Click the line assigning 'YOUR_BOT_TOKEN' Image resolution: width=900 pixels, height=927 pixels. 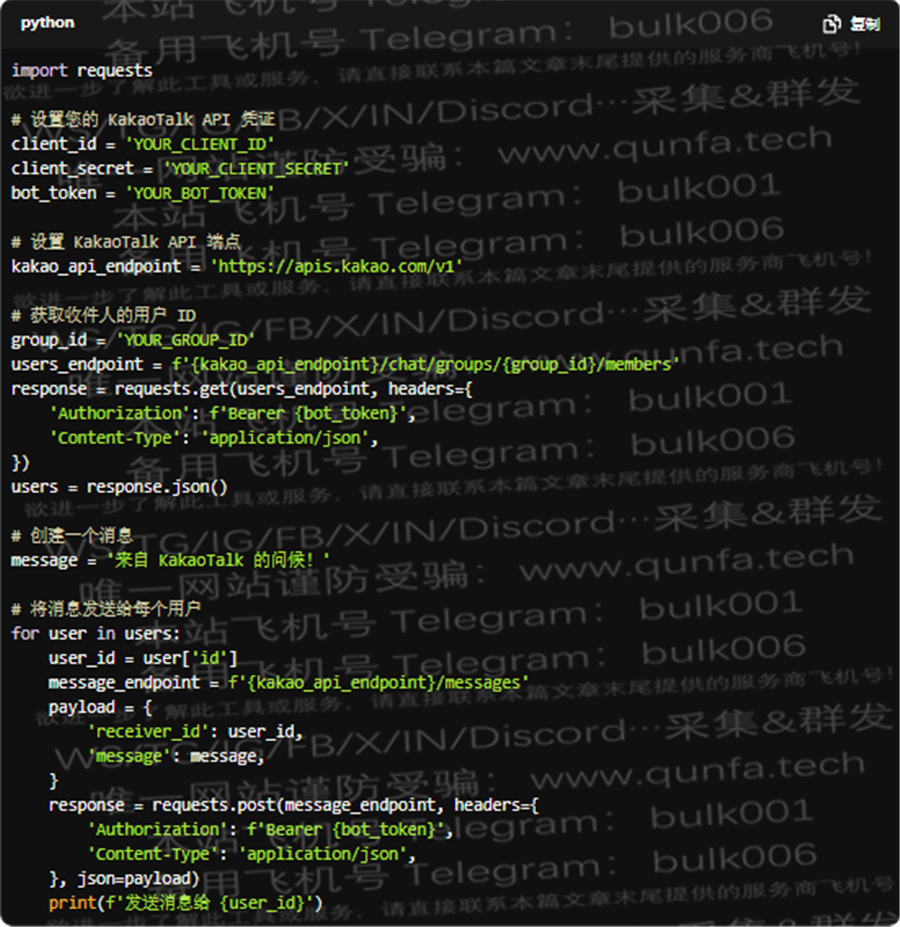click(x=143, y=193)
